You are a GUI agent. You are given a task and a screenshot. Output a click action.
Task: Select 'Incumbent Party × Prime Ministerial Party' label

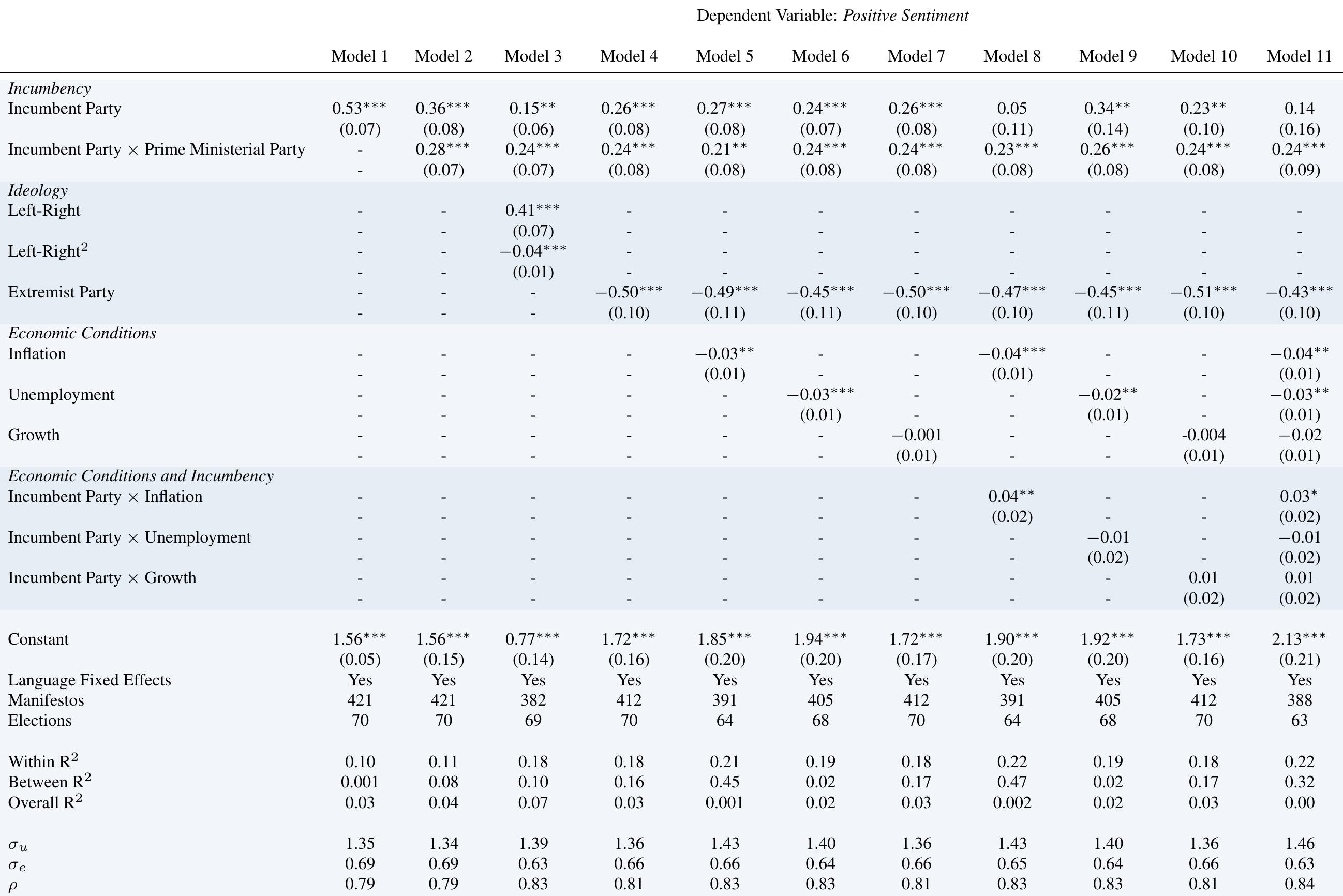coord(157,150)
